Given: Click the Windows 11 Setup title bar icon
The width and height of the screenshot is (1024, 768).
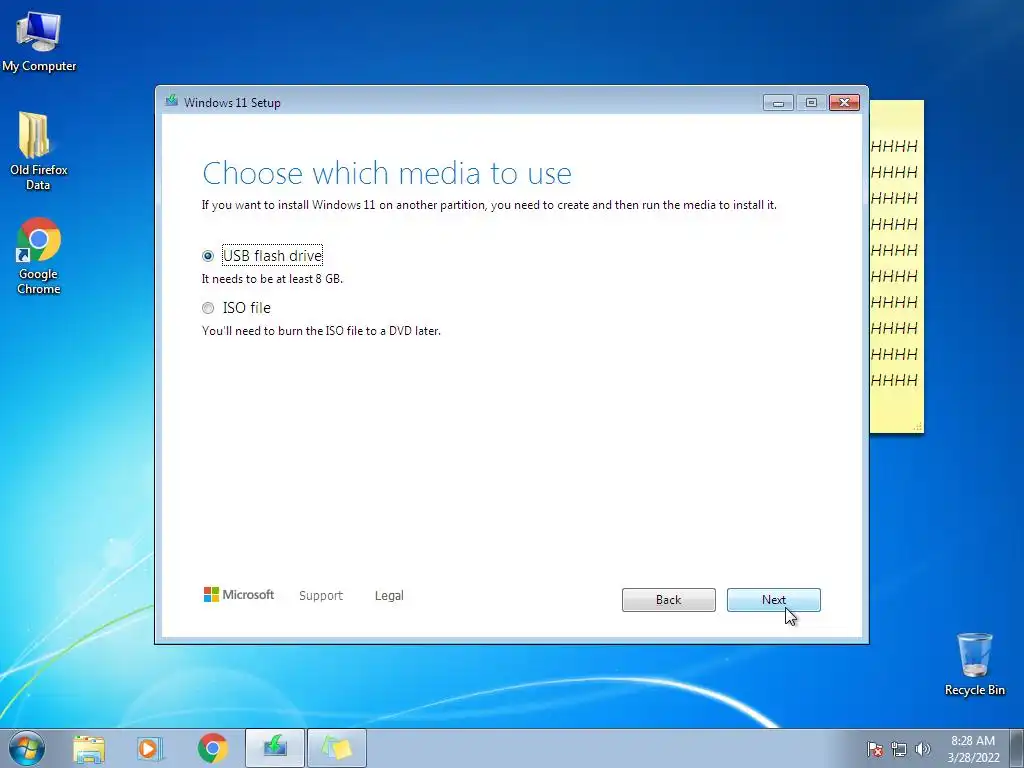Looking at the screenshot, I should (172, 101).
